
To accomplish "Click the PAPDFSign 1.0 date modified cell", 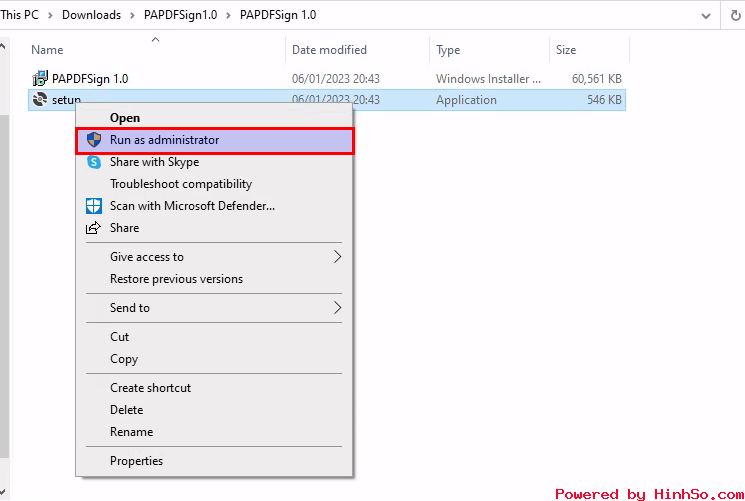I will pos(335,78).
